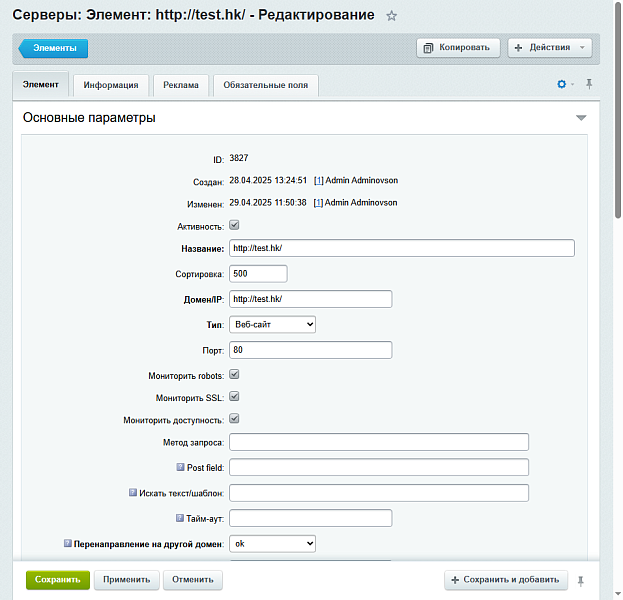Click into the Порт input field
Viewport: 623px width, 600px height.
click(310, 350)
